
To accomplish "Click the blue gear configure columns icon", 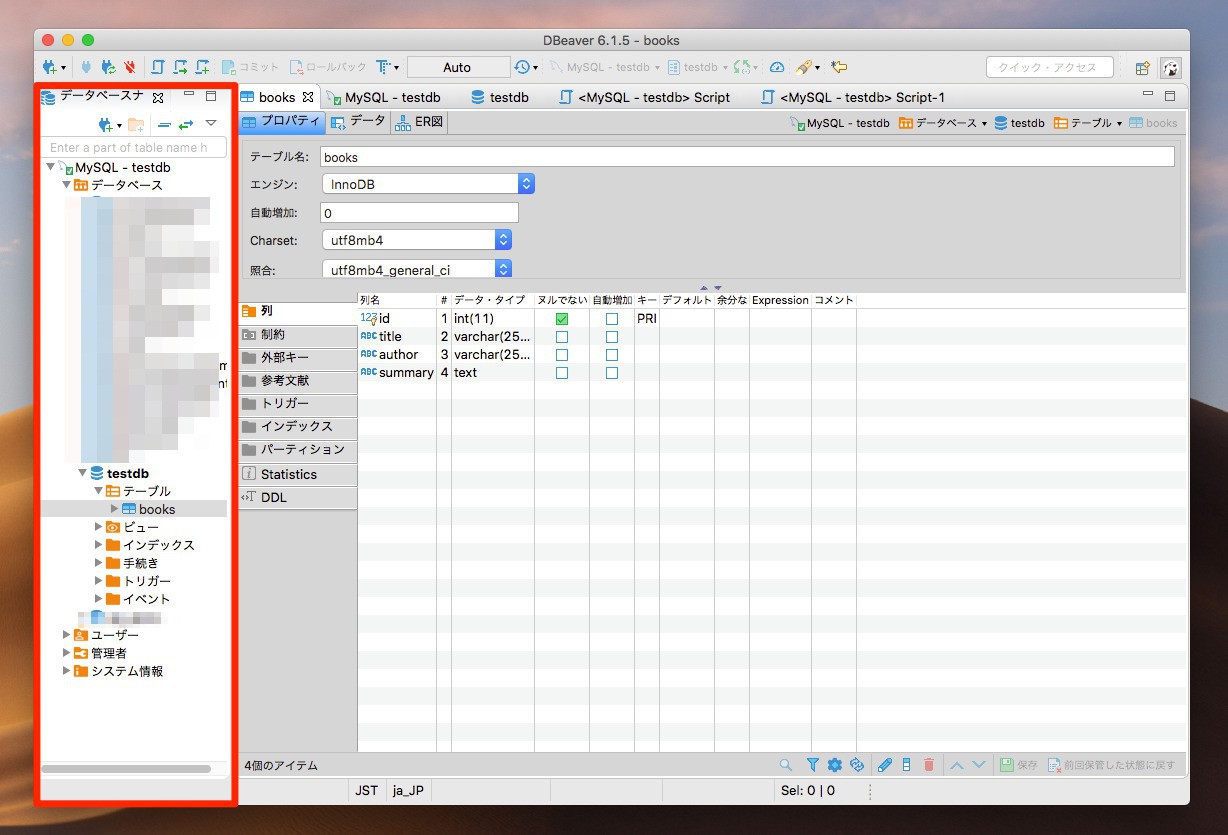I will 834,765.
